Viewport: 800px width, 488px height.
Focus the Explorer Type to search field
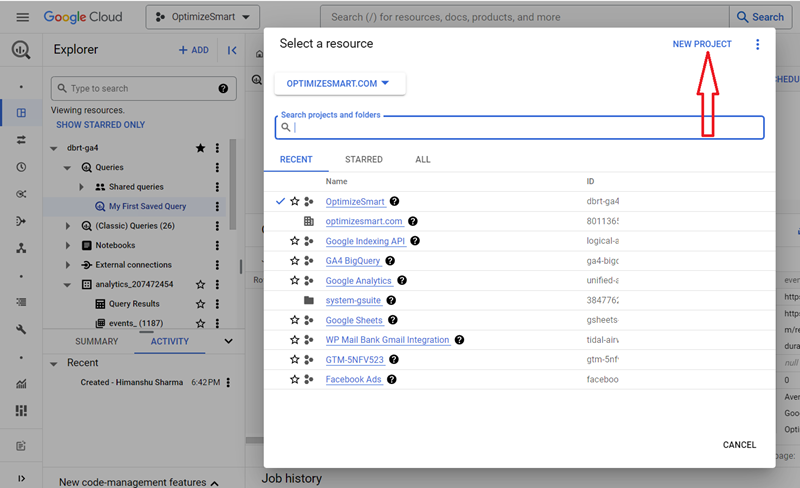coord(143,88)
